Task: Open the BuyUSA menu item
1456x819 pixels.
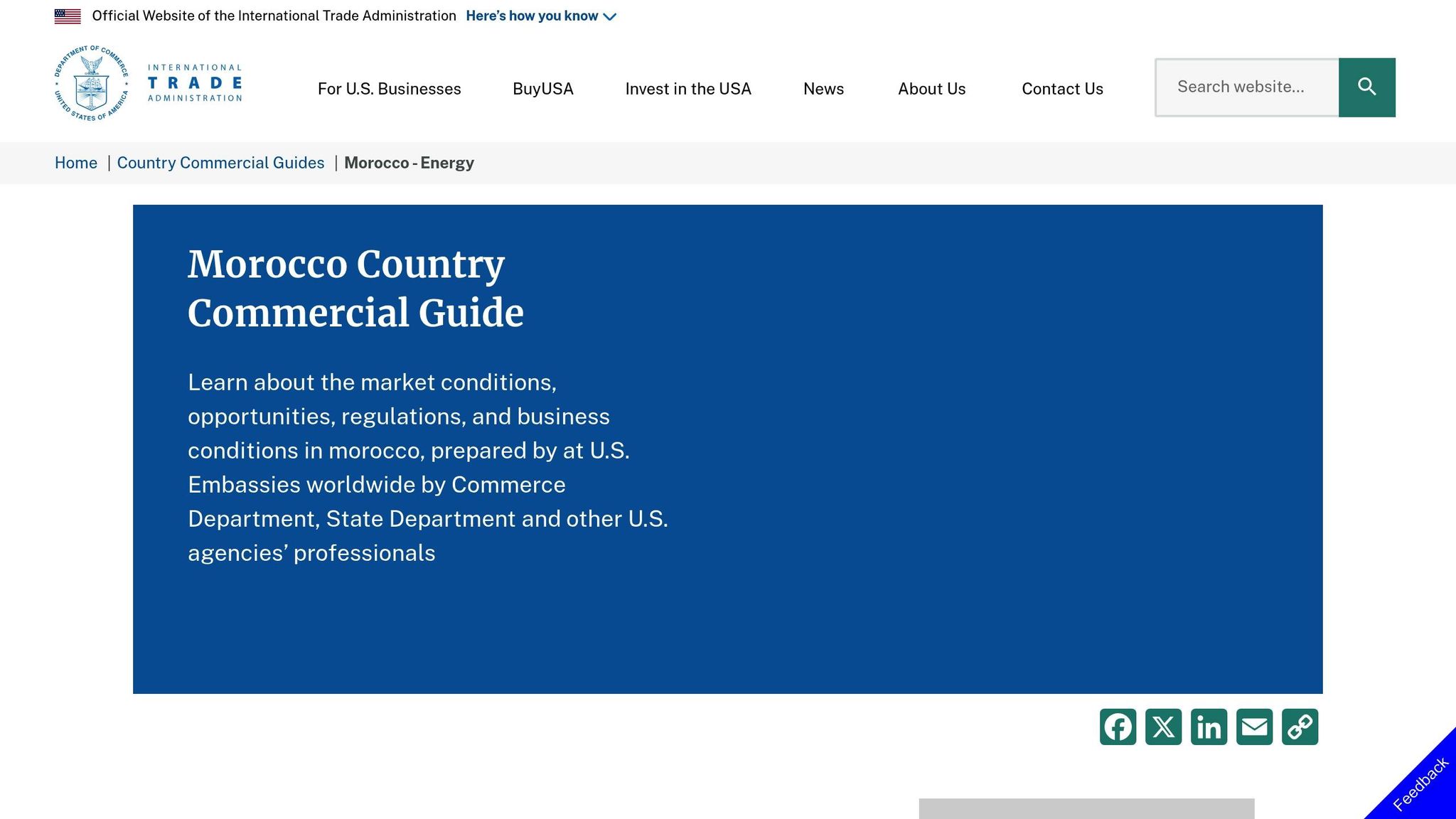Action: 542,89
